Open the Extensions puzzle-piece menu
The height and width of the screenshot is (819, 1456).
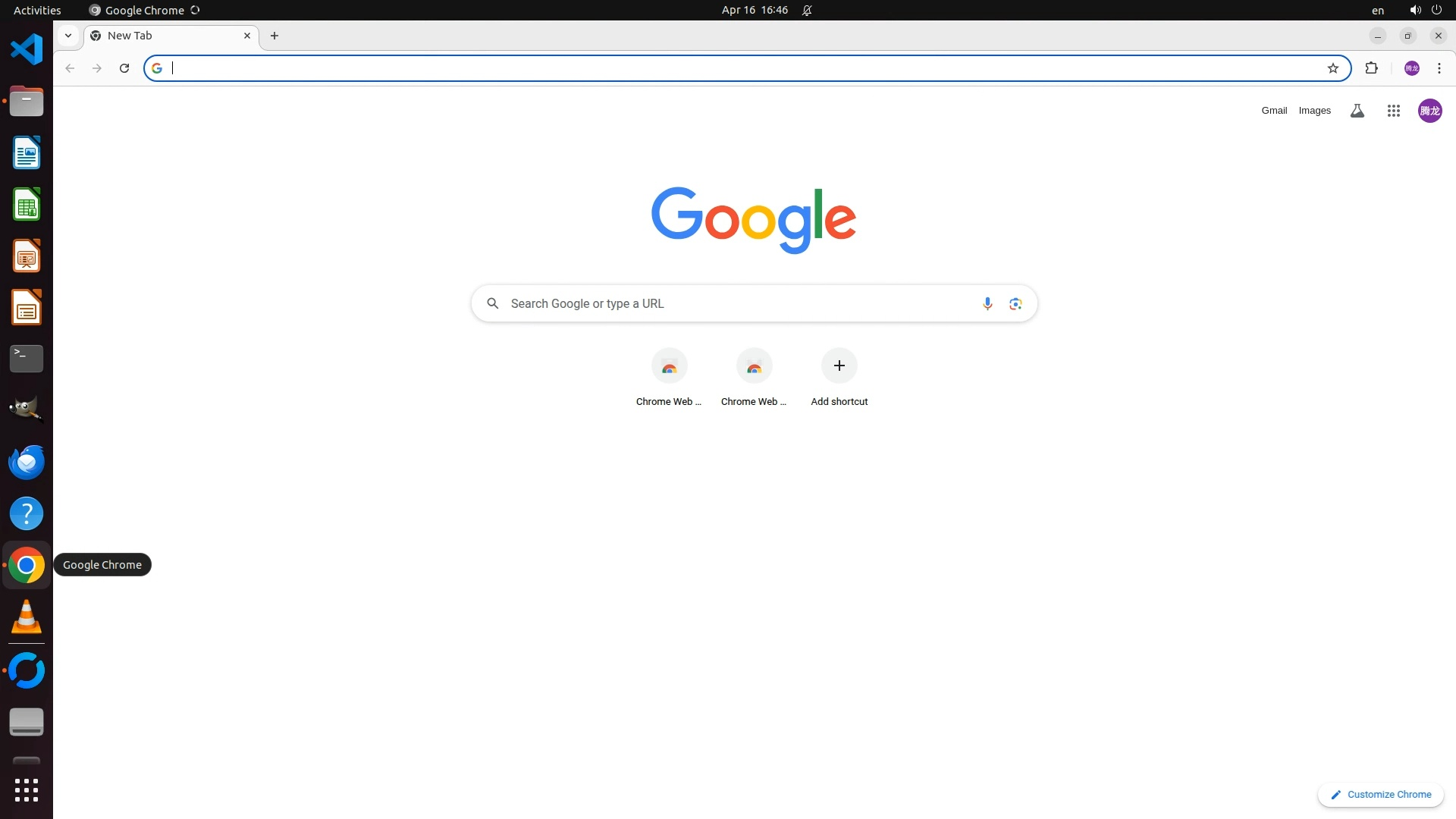[x=1371, y=68]
